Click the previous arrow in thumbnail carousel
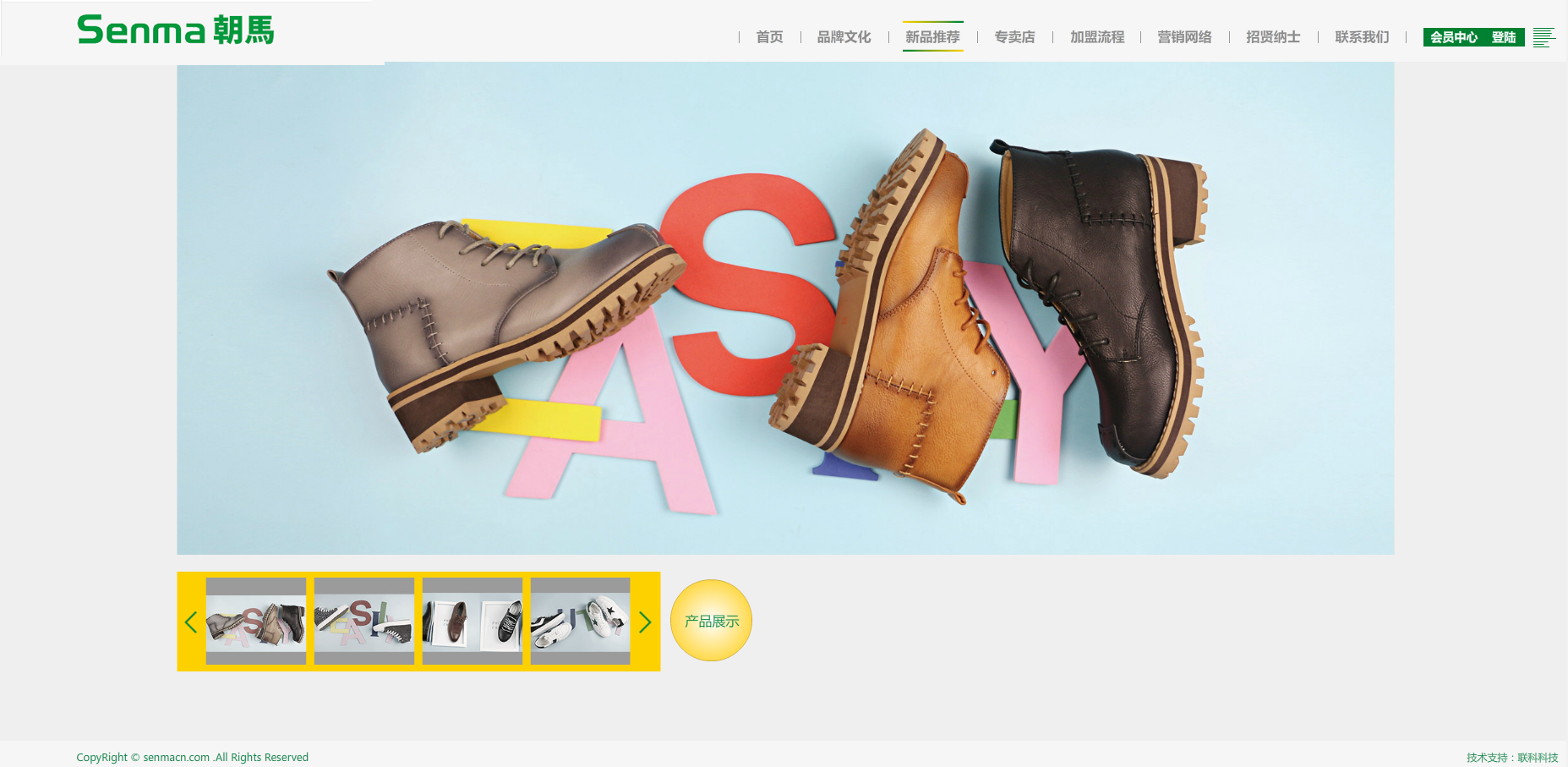This screenshot has width=1568, height=767. [x=191, y=622]
